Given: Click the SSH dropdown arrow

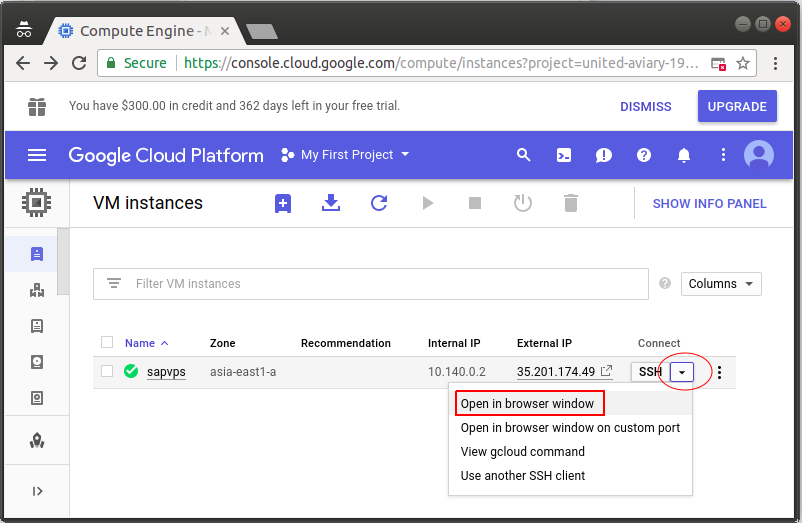Looking at the screenshot, I should [x=682, y=372].
